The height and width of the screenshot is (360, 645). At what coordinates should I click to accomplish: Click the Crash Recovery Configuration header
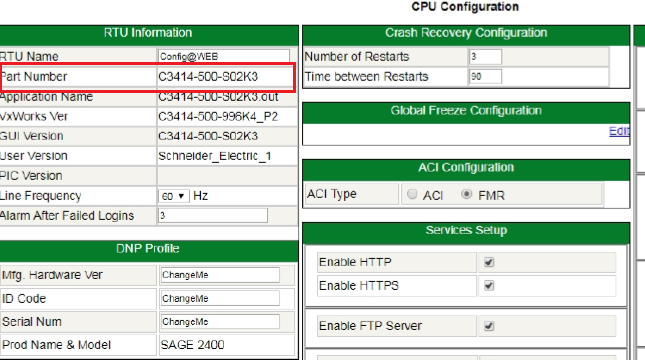466,33
